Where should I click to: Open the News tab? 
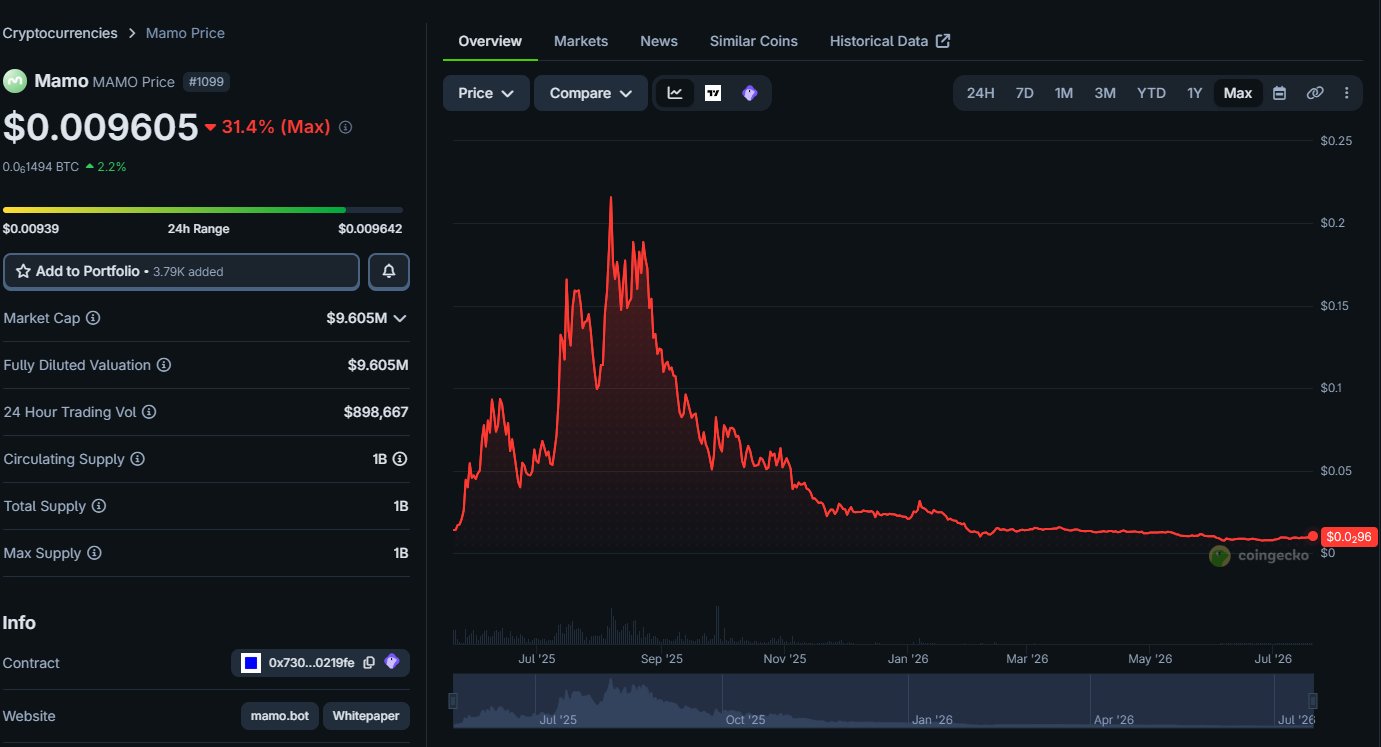click(x=659, y=41)
